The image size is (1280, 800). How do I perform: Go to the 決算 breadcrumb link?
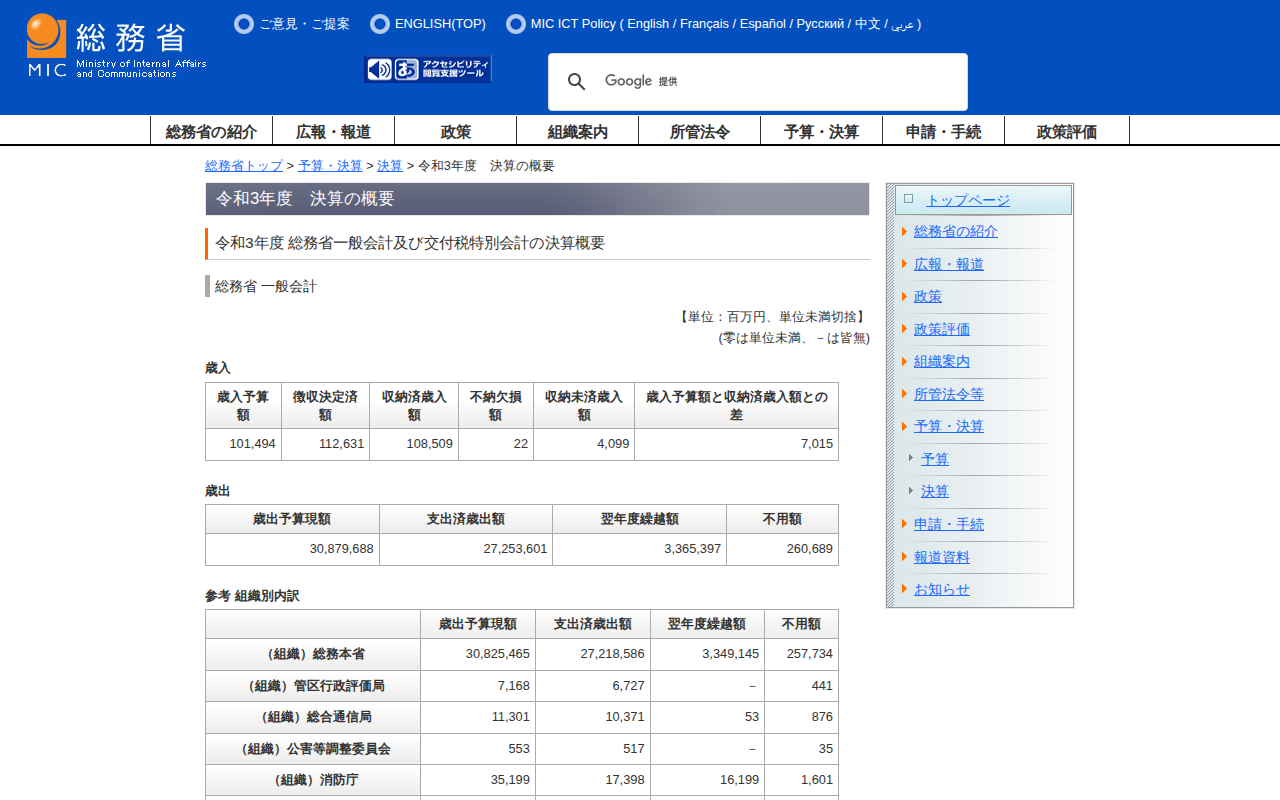click(x=390, y=166)
